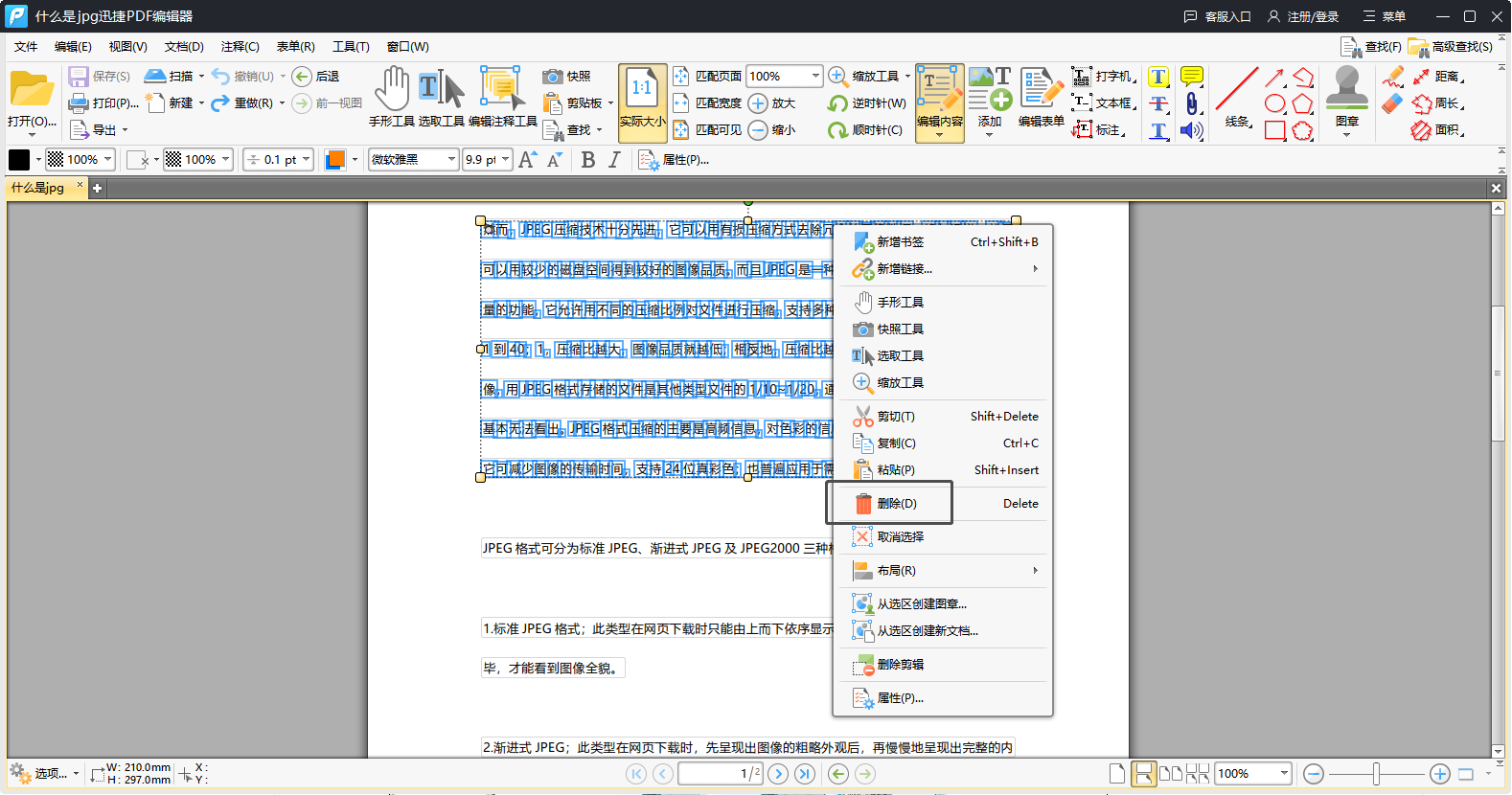Viewport: 1512px width, 795px height.
Task: Select the Line (线条) drawing tool
Action: (x=1236, y=98)
